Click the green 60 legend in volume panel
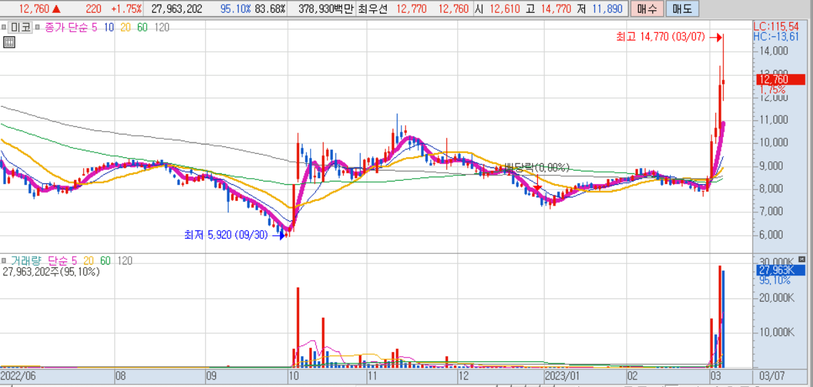 (x=106, y=261)
